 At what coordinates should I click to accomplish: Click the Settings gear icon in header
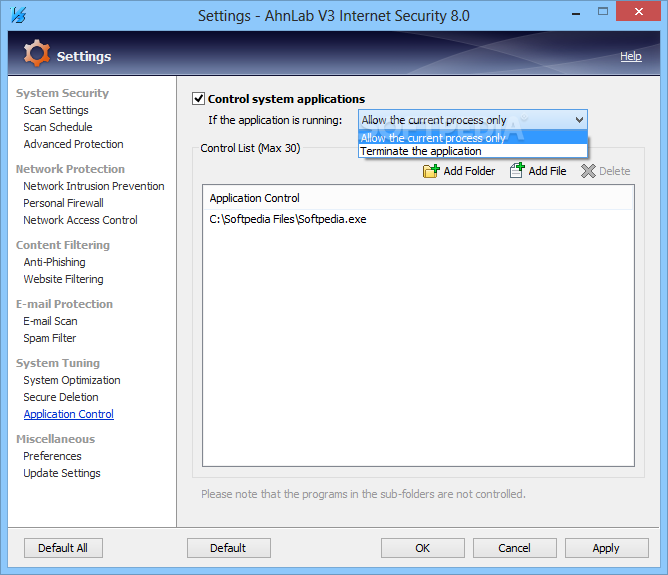[36, 54]
